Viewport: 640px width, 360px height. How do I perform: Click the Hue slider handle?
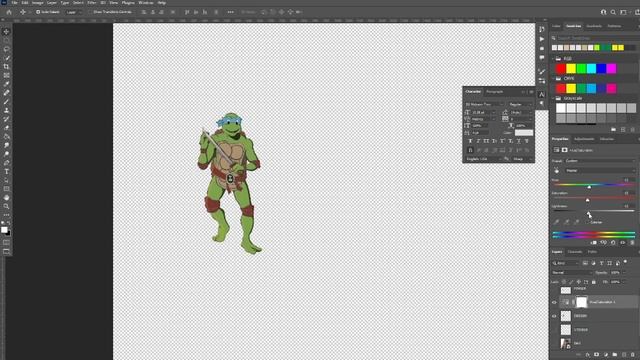[x=589, y=187]
